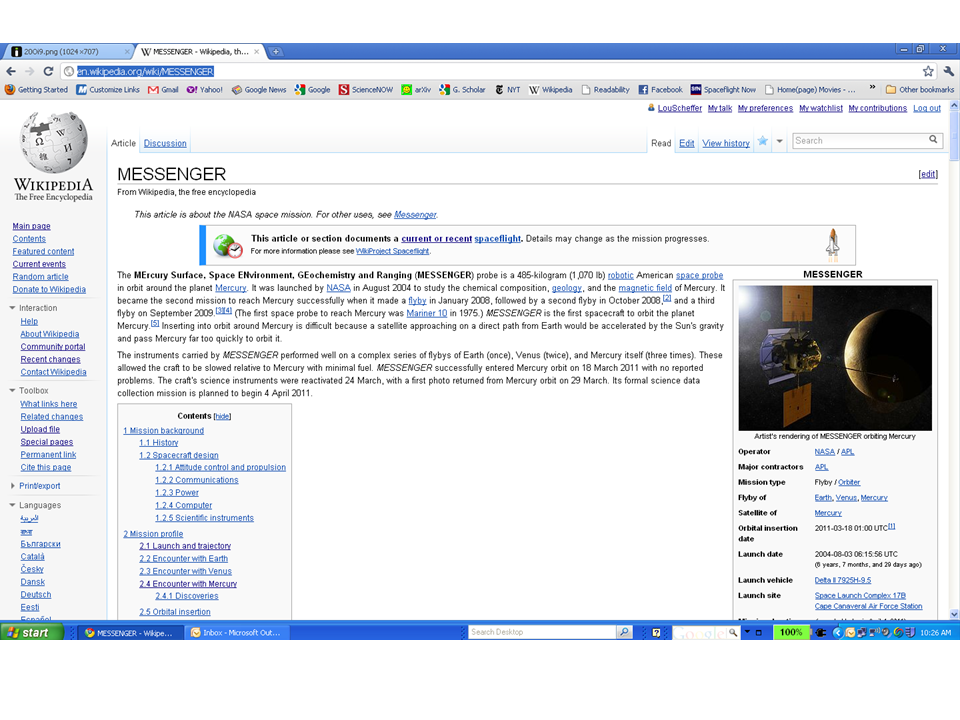Open the Readability bookmark
960x720 pixels.
point(606,89)
